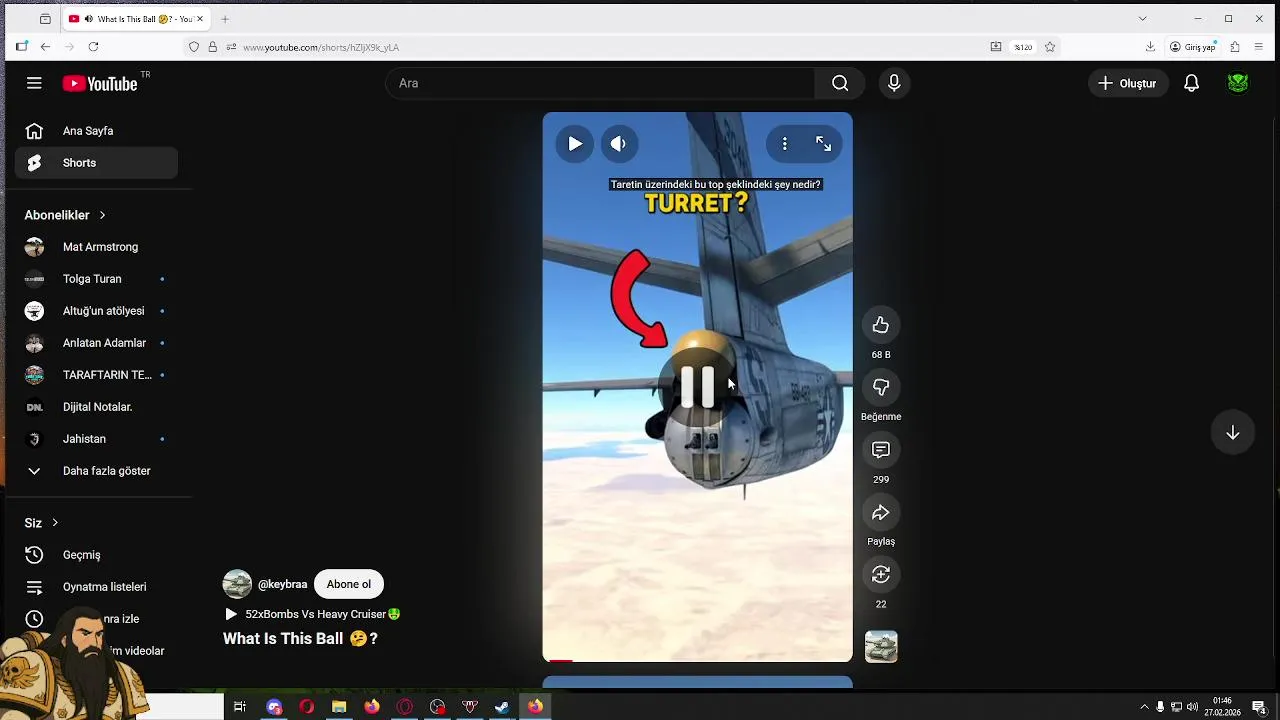Open Dijital Notalar. channel

tap(96, 407)
